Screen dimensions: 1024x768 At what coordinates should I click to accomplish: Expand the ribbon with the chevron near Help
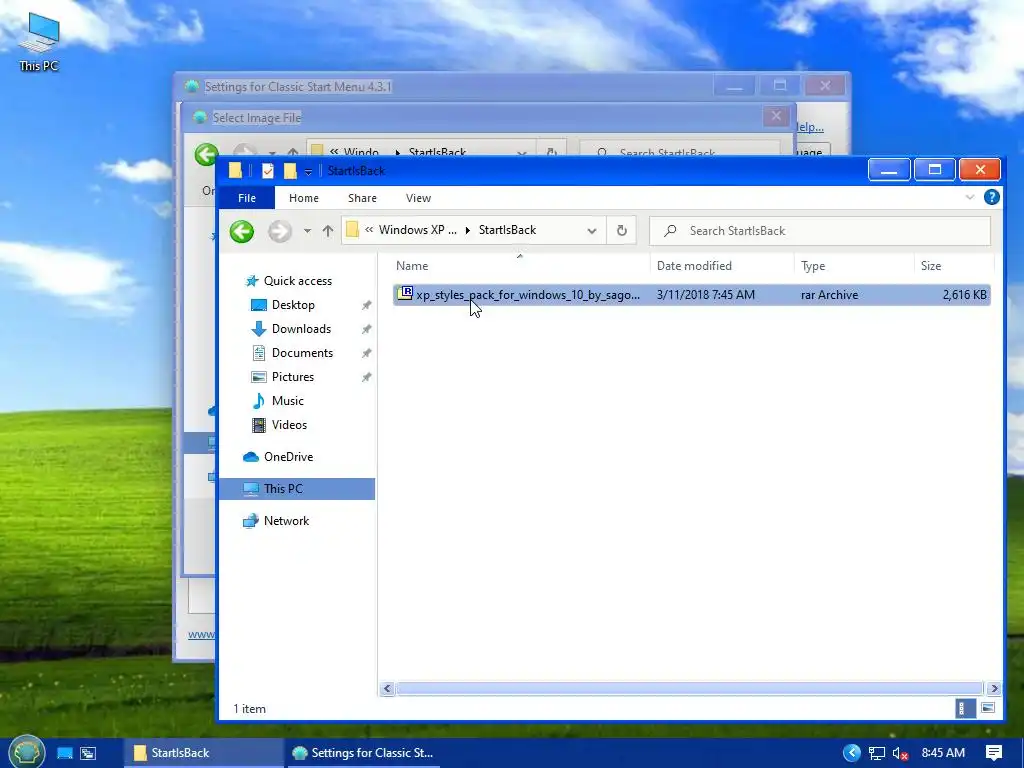[x=970, y=197]
